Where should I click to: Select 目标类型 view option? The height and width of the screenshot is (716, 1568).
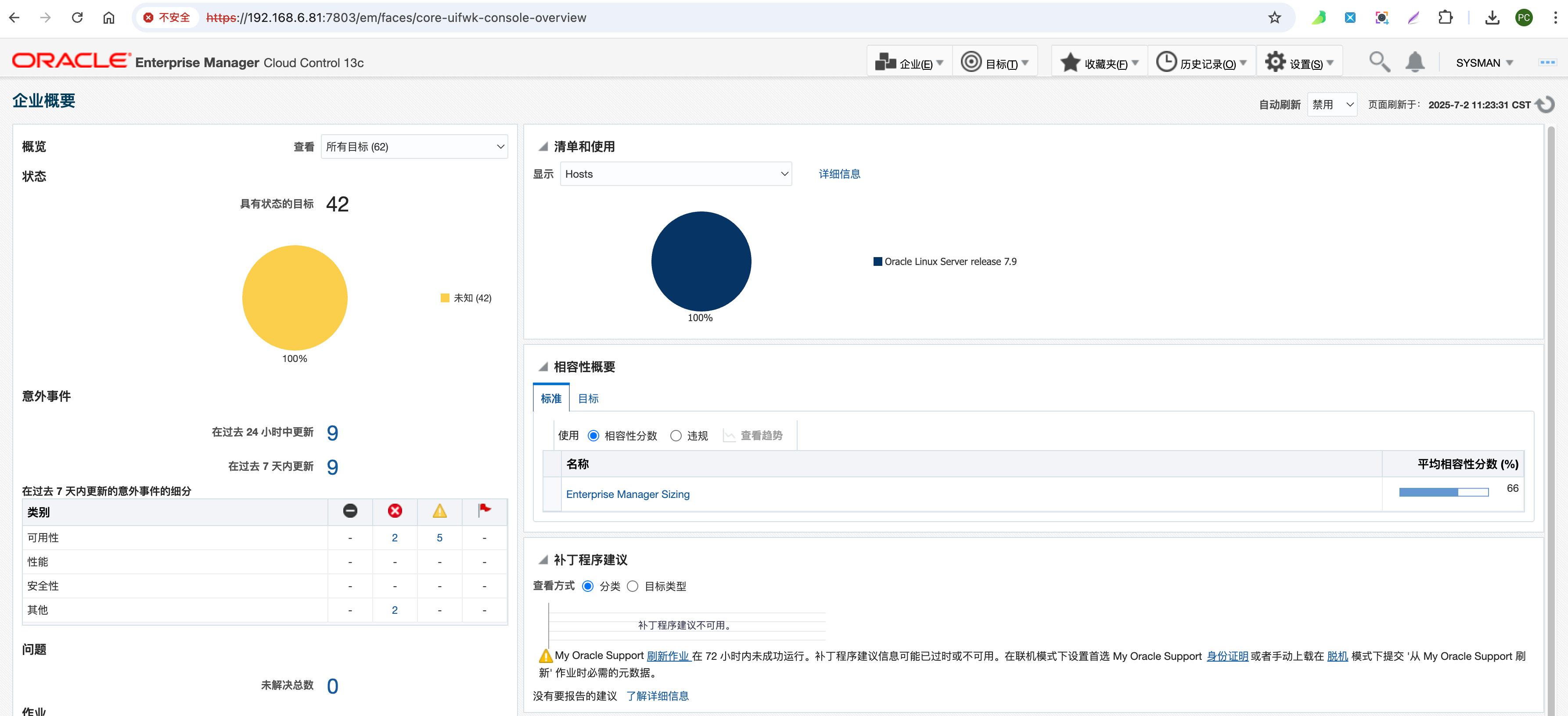(633, 587)
